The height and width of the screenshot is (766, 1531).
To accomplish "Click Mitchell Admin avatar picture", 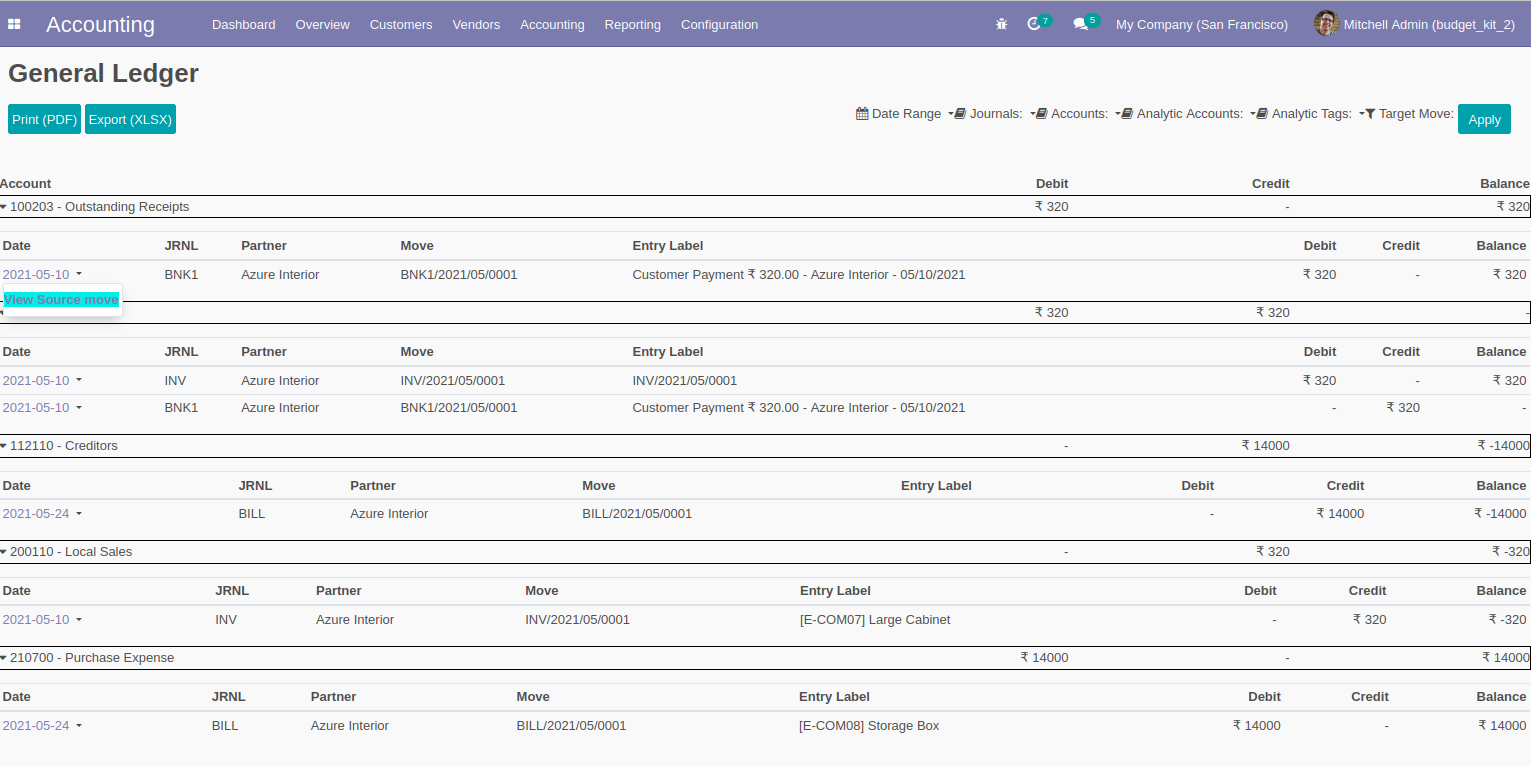I will (1326, 24).
